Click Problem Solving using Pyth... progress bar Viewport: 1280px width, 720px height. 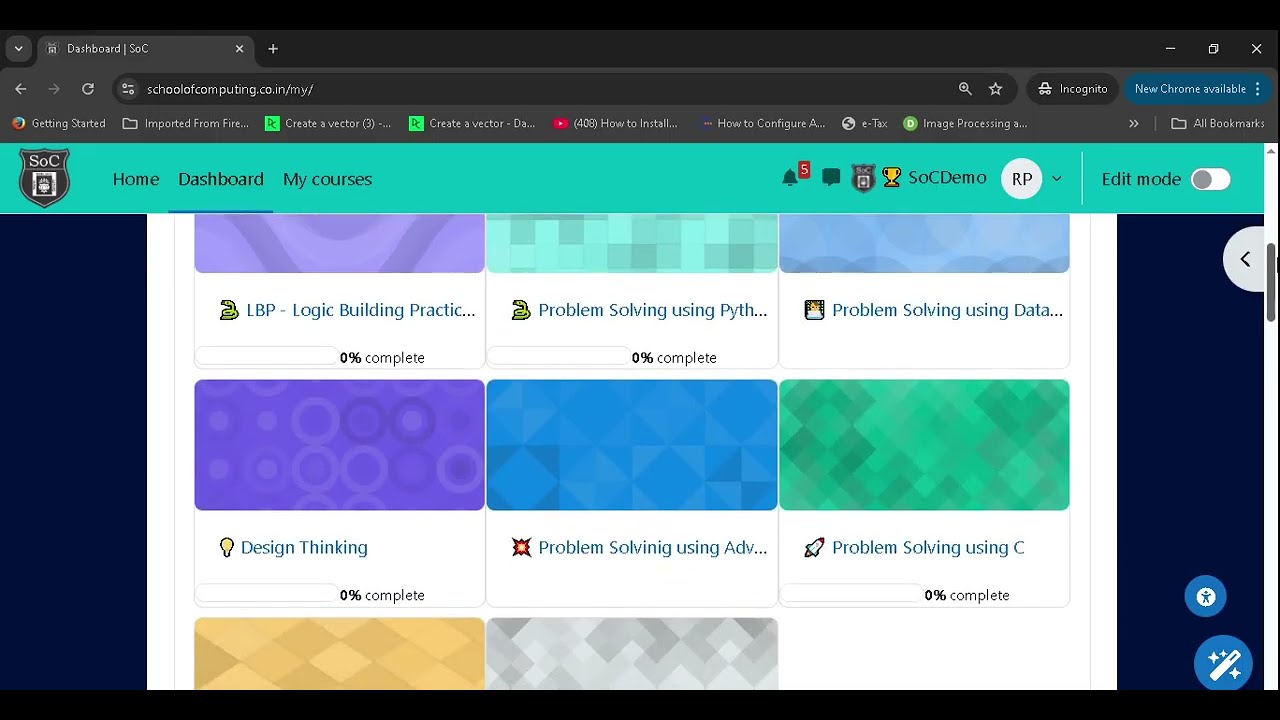click(x=558, y=356)
